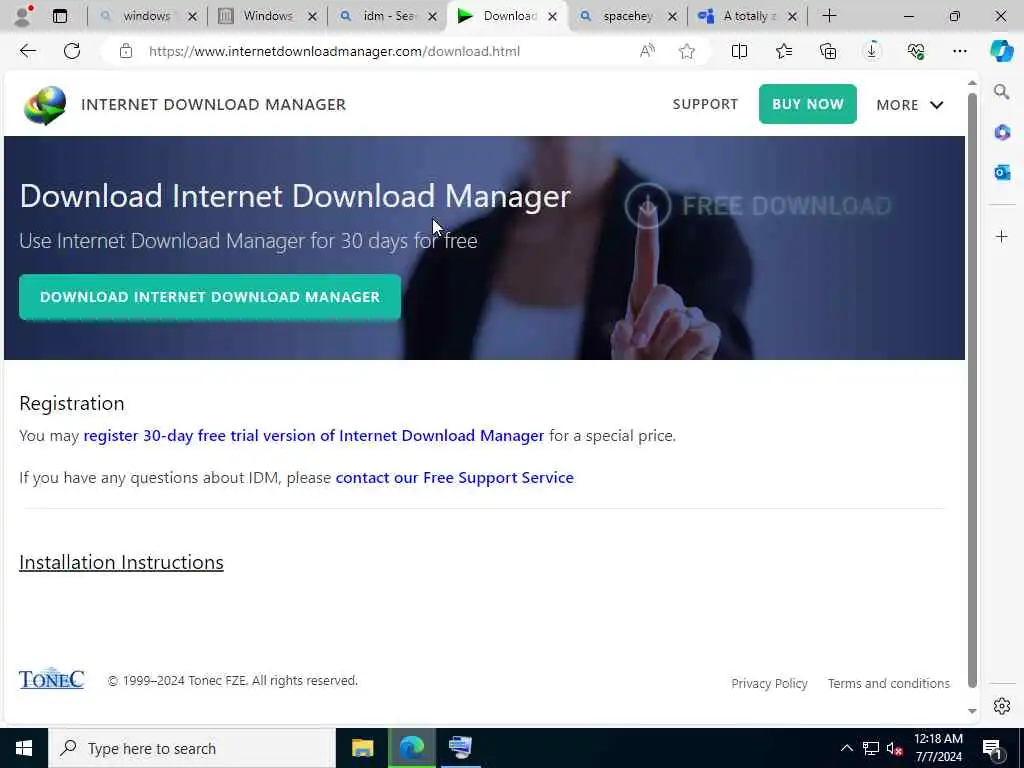Open Outlook icon in sidebar
Image resolution: width=1024 pixels, height=768 pixels.
tap(1002, 172)
